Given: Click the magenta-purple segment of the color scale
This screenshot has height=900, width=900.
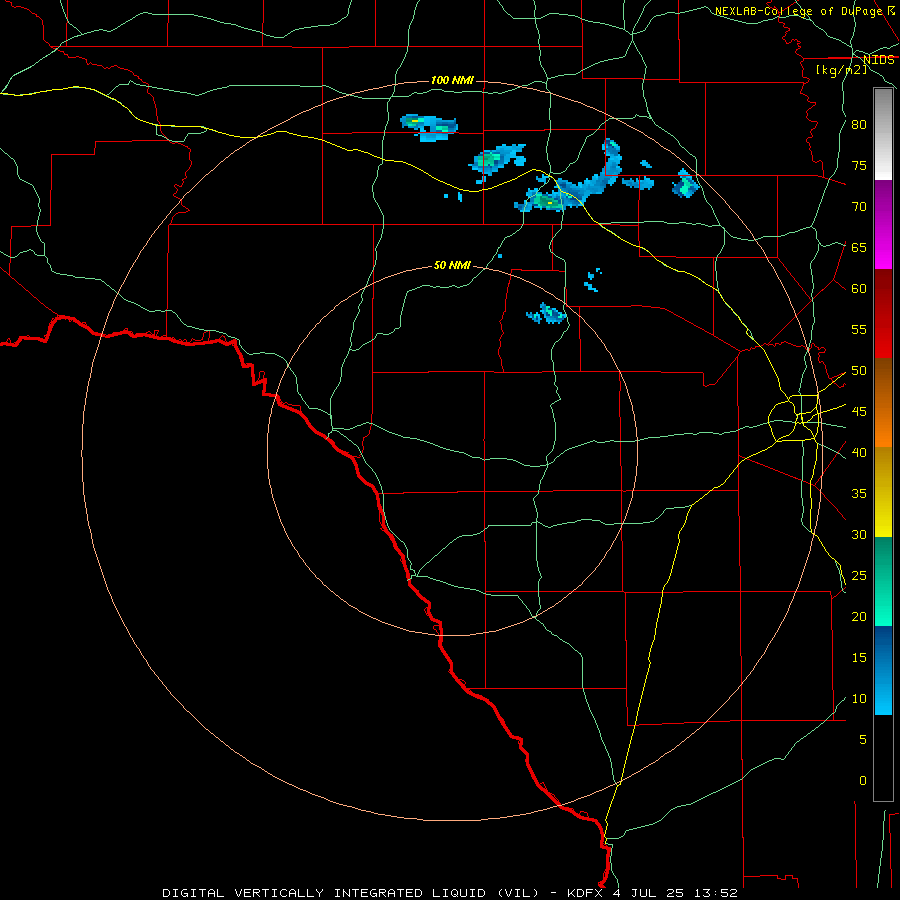Looking at the screenshot, I should [883, 224].
